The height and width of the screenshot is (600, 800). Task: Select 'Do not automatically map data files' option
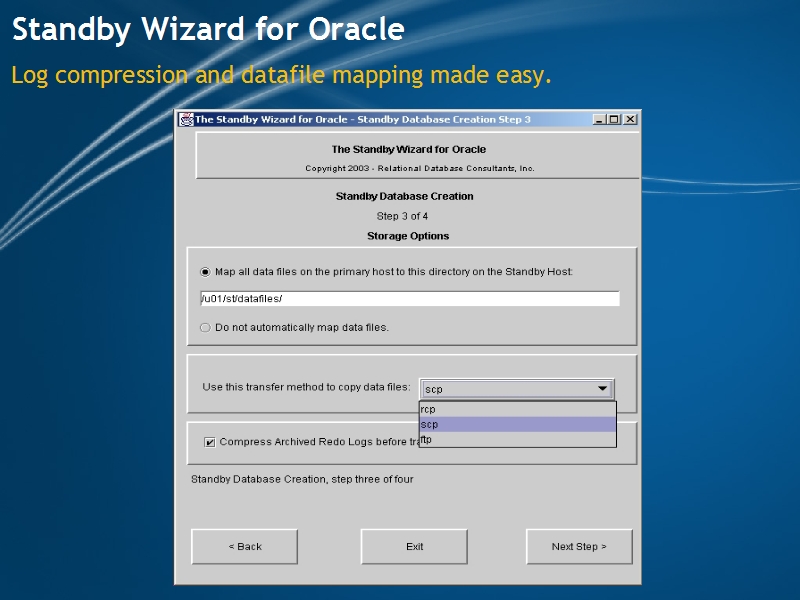205,328
